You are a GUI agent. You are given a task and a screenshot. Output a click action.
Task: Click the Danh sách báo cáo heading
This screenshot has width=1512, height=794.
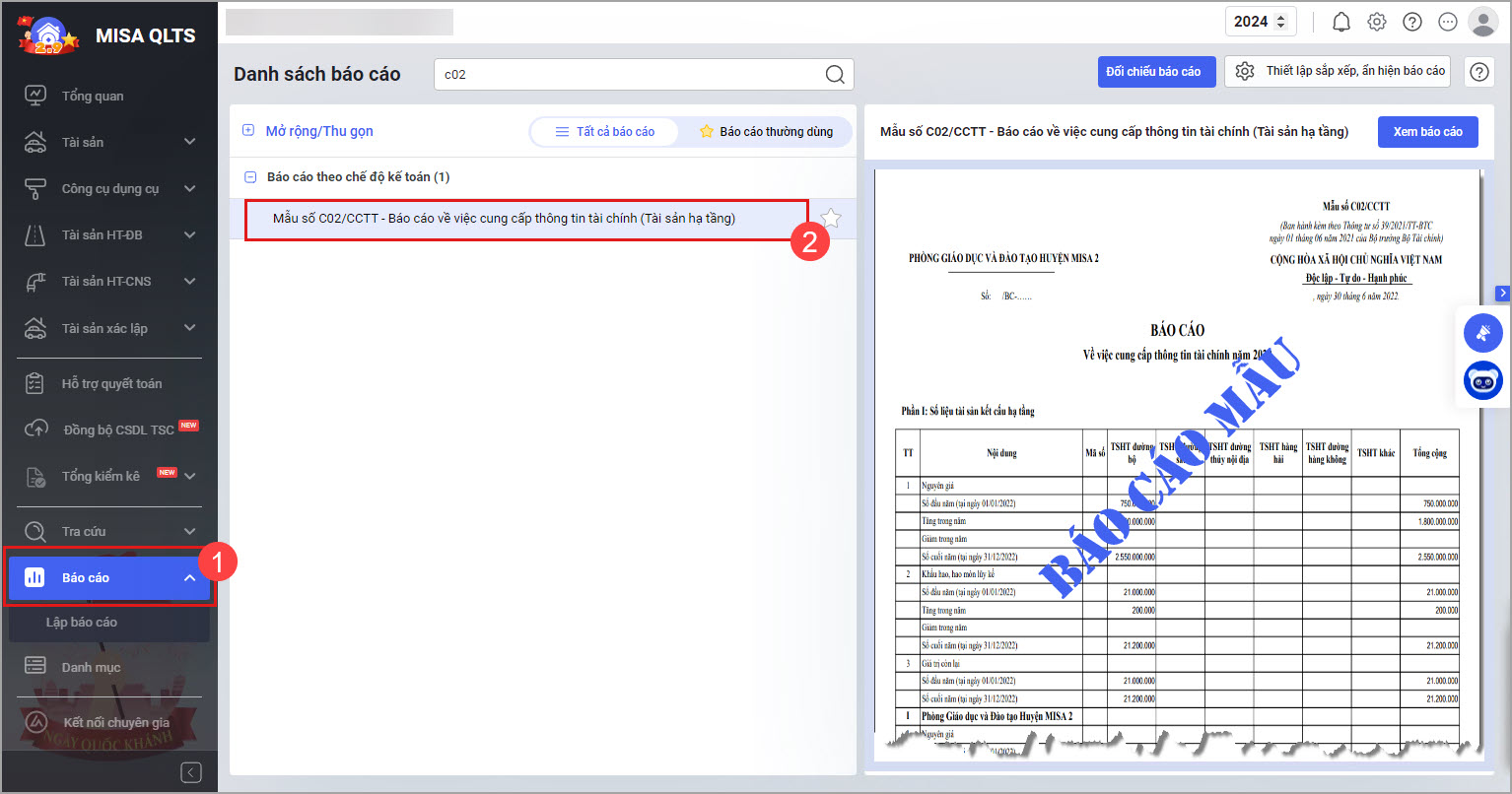[x=317, y=74]
